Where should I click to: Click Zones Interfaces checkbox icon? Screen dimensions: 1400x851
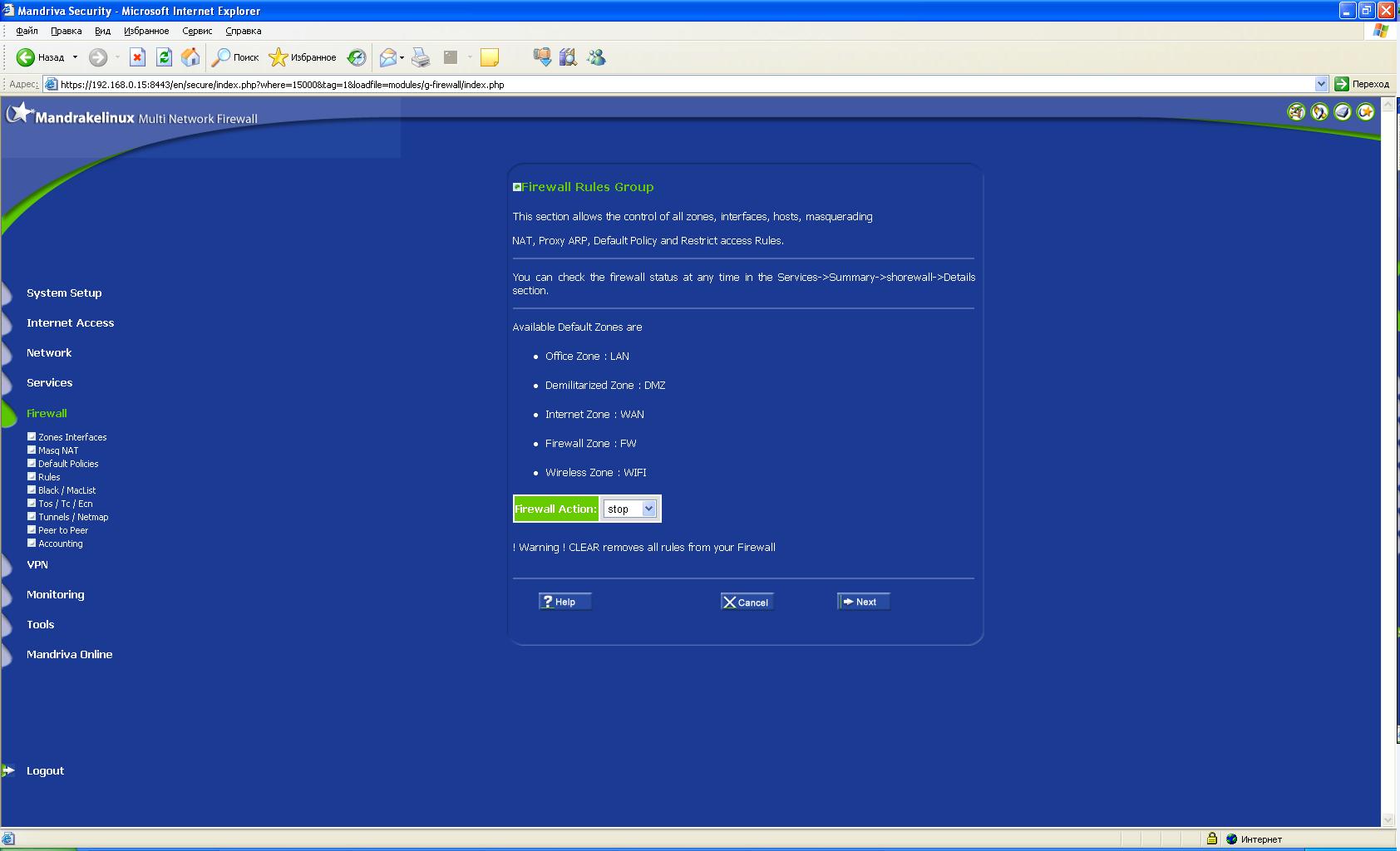pos(32,436)
